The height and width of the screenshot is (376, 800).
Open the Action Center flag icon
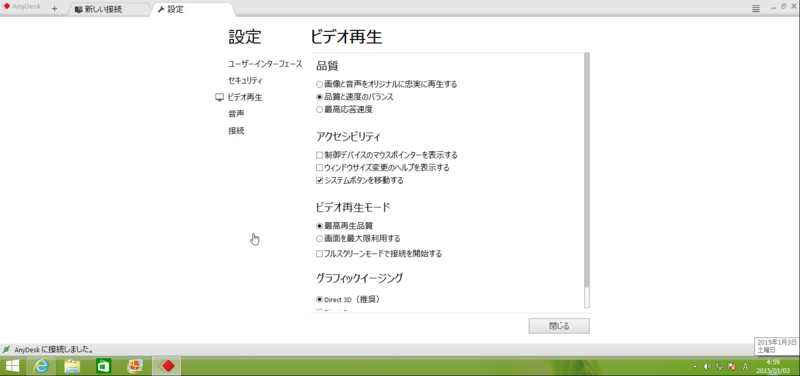[x=731, y=366]
